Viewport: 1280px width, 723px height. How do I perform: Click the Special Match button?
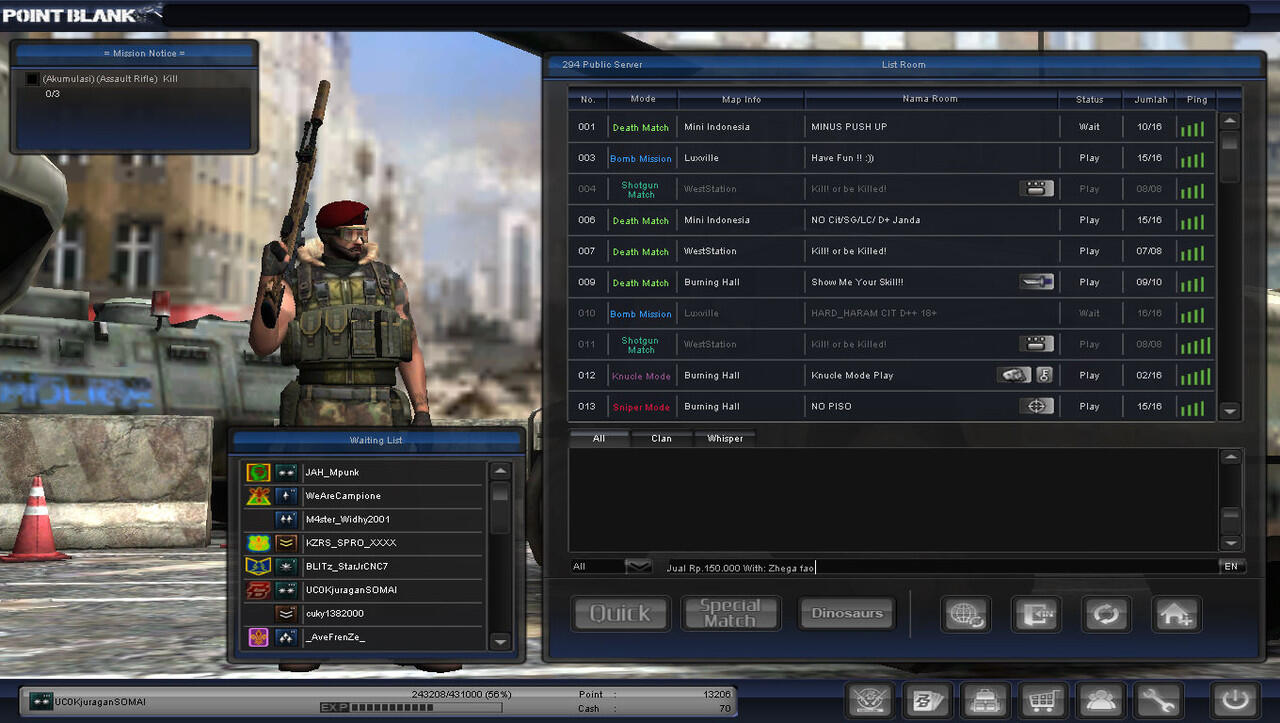point(730,613)
